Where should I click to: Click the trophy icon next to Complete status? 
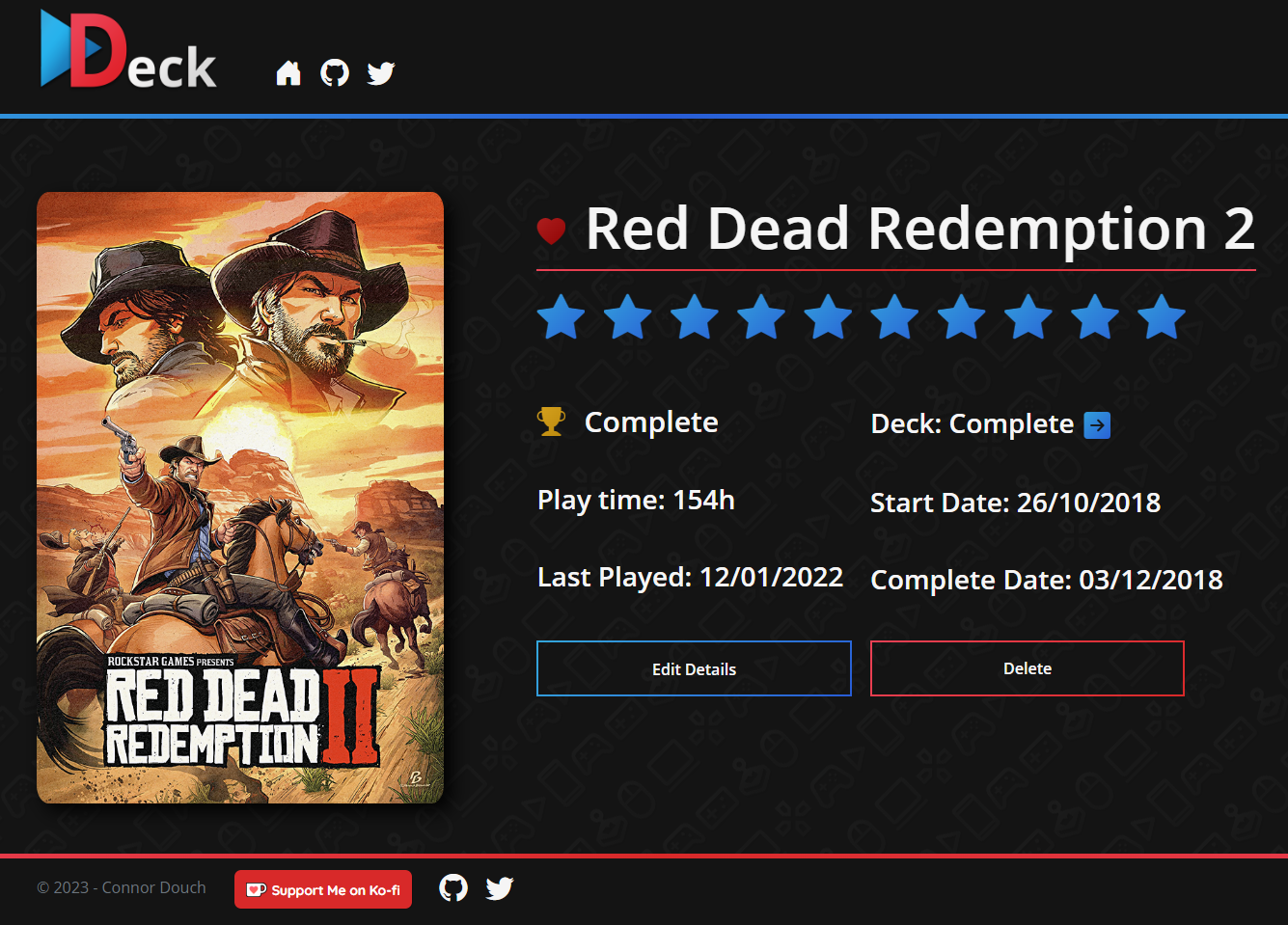(551, 420)
